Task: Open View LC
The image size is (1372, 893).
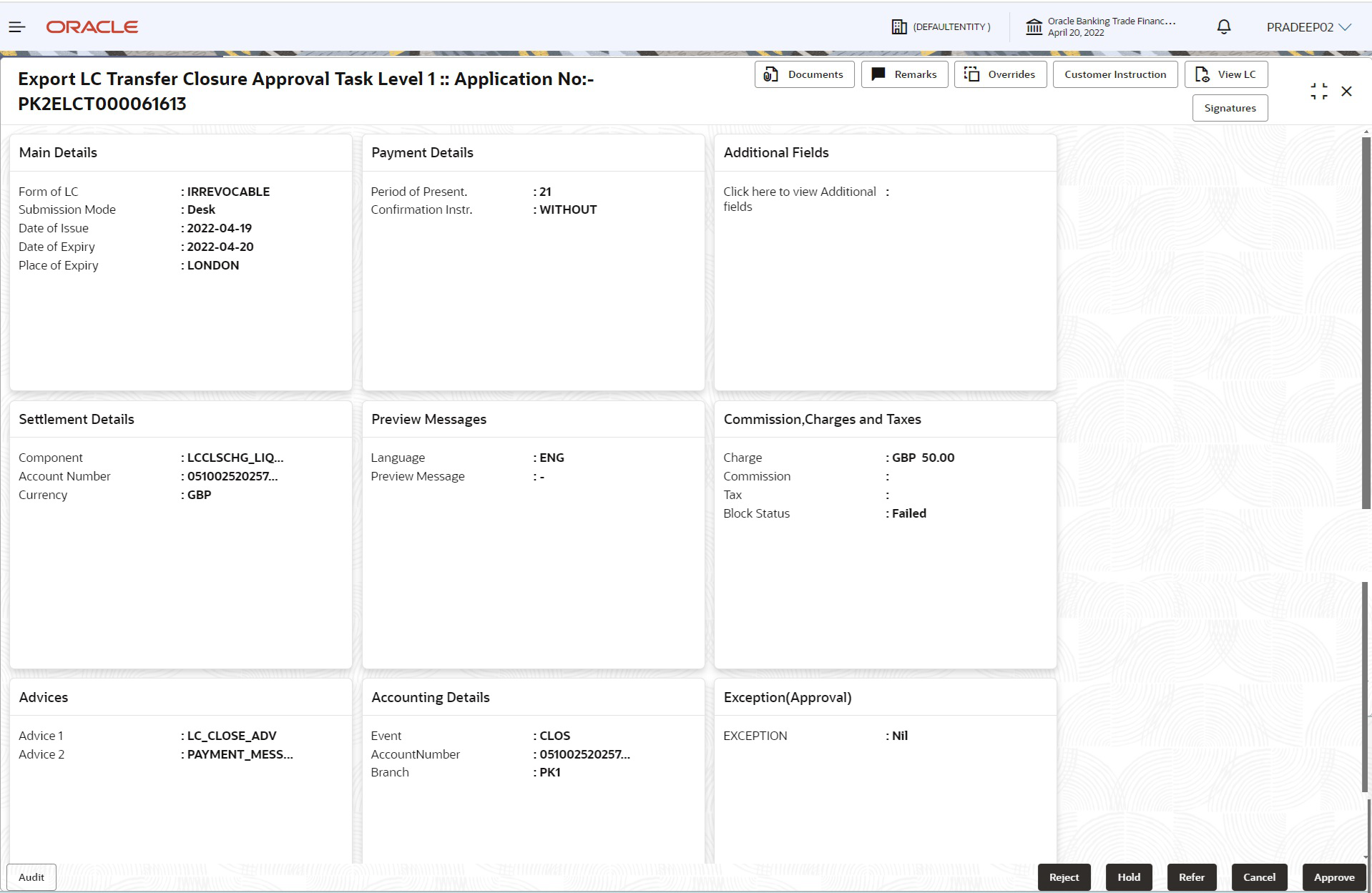Action: (1226, 74)
